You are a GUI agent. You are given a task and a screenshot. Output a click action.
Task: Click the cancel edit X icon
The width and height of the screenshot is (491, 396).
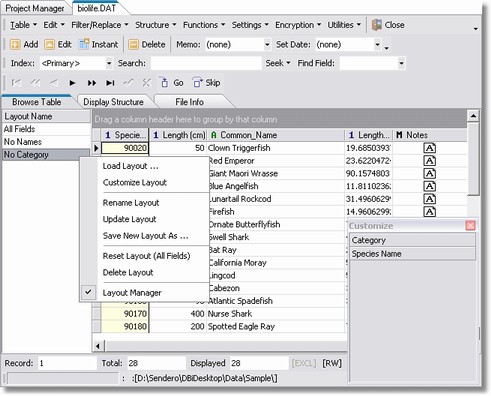[x=146, y=83]
